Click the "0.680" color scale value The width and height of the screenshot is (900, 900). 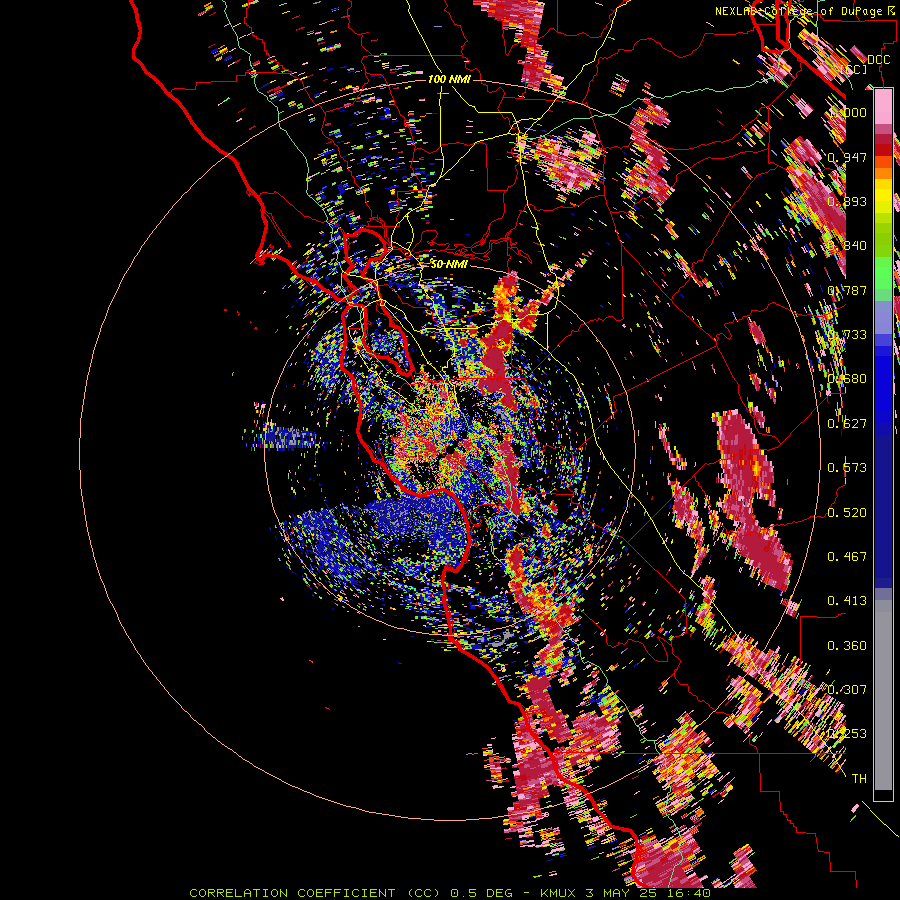point(847,379)
